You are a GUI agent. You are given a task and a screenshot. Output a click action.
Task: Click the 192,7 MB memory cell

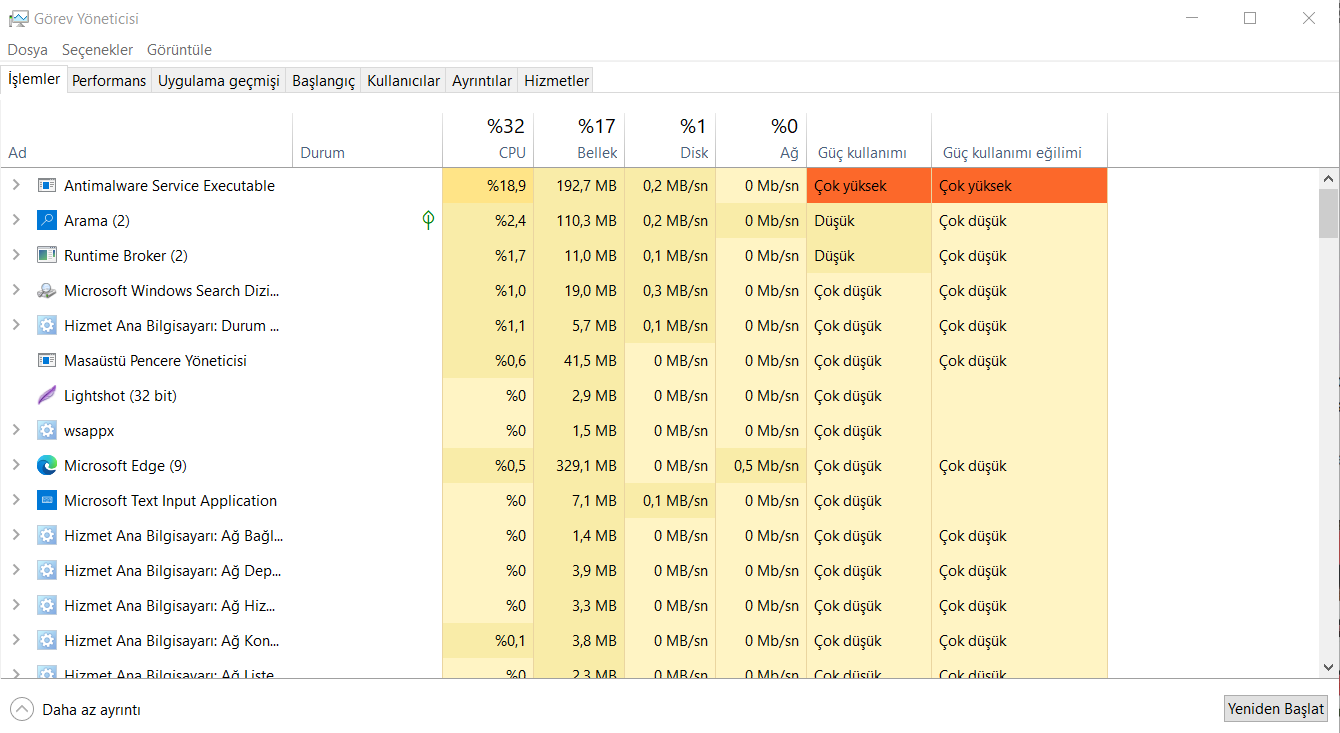[579, 186]
